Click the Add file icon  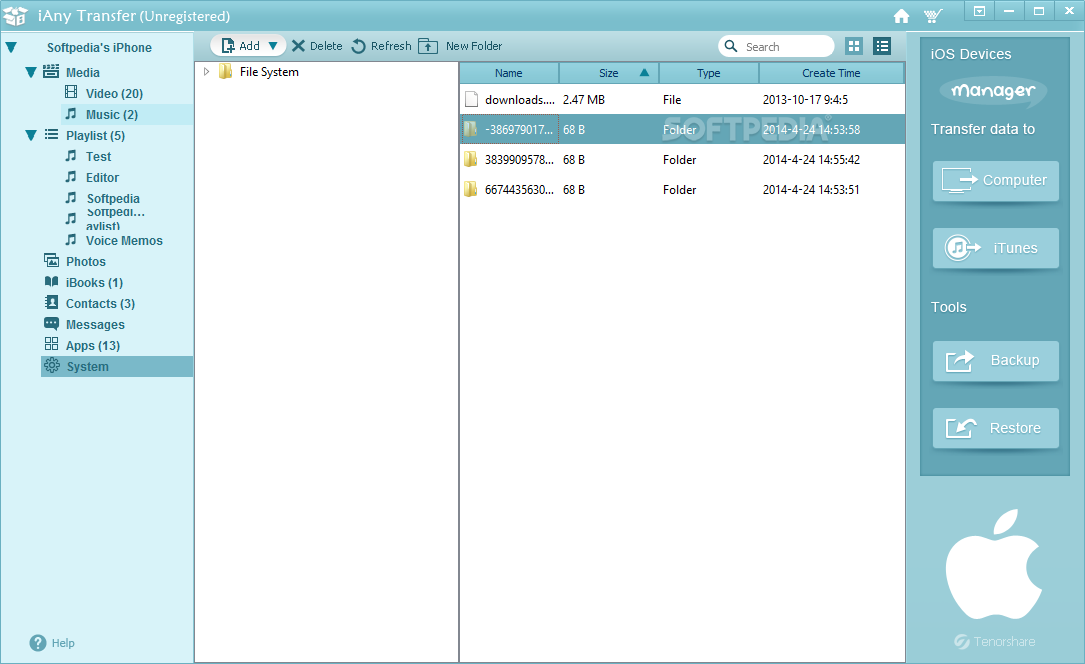[228, 46]
